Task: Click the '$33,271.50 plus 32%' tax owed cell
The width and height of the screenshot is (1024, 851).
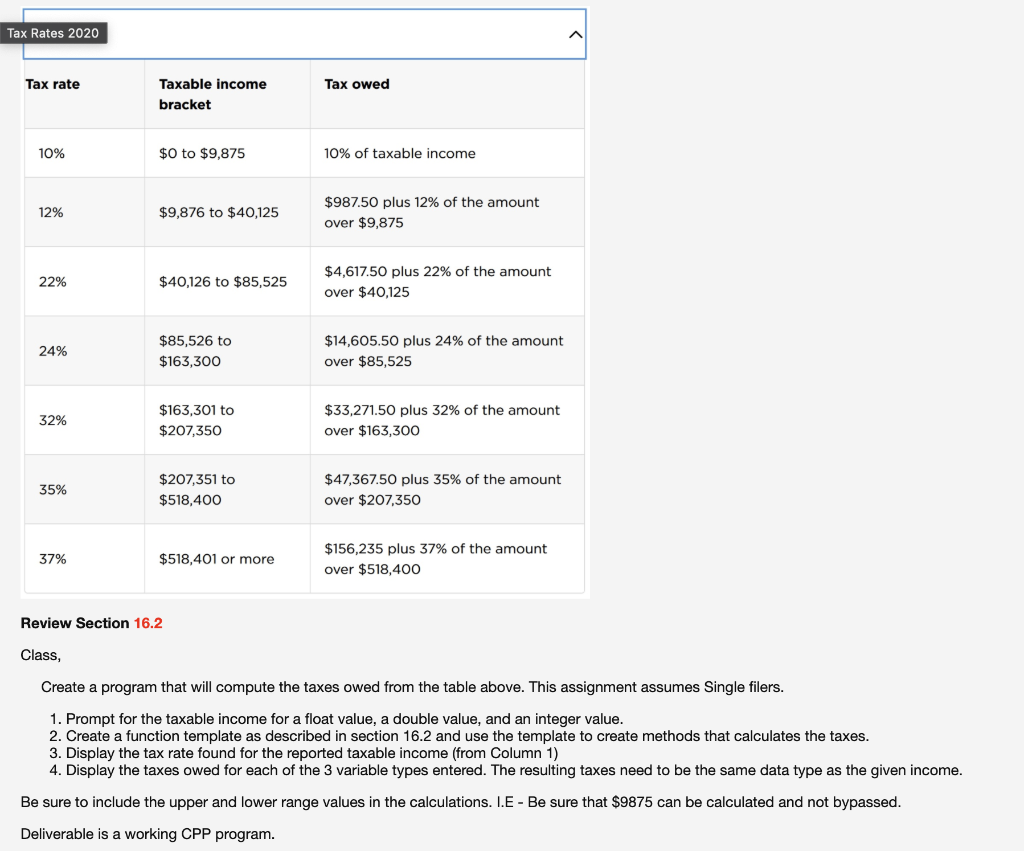Action: [x=447, y=420]
